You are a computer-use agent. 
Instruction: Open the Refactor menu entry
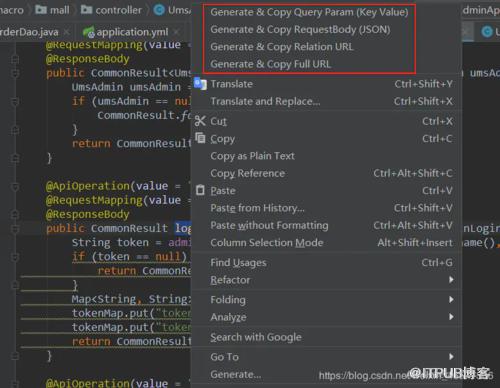coord(230,280)
